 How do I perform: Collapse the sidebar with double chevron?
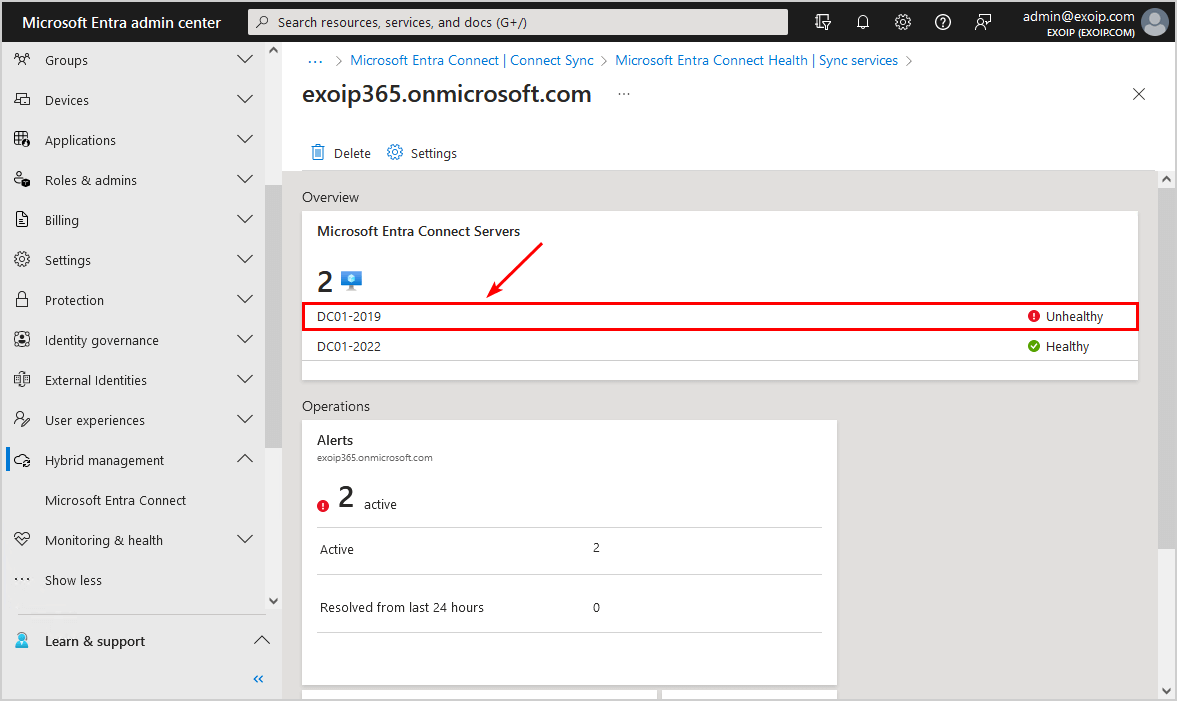[258, 679]
